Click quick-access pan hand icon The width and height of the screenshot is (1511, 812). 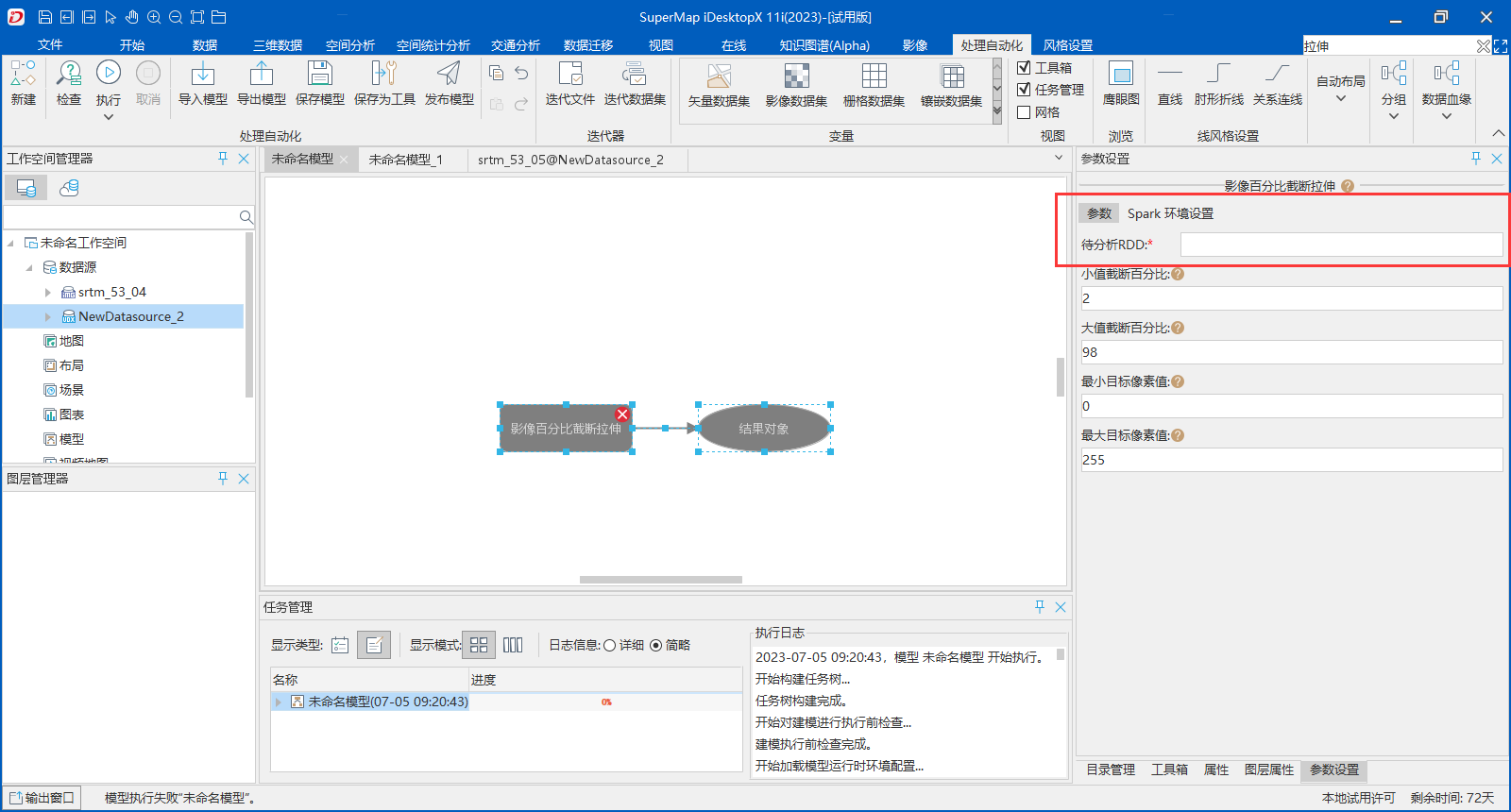[x=132, y=17]
